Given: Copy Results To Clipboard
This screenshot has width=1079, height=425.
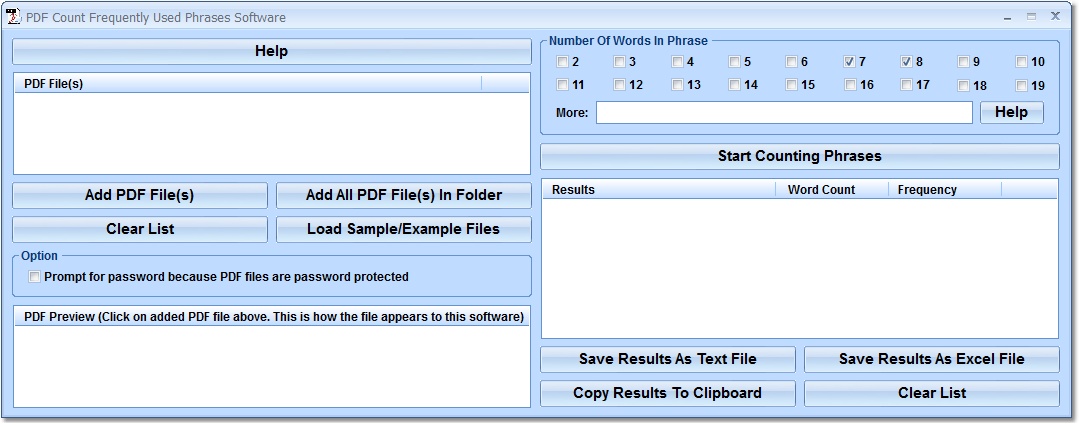Looking at the screenshot, I should [667, 393].
